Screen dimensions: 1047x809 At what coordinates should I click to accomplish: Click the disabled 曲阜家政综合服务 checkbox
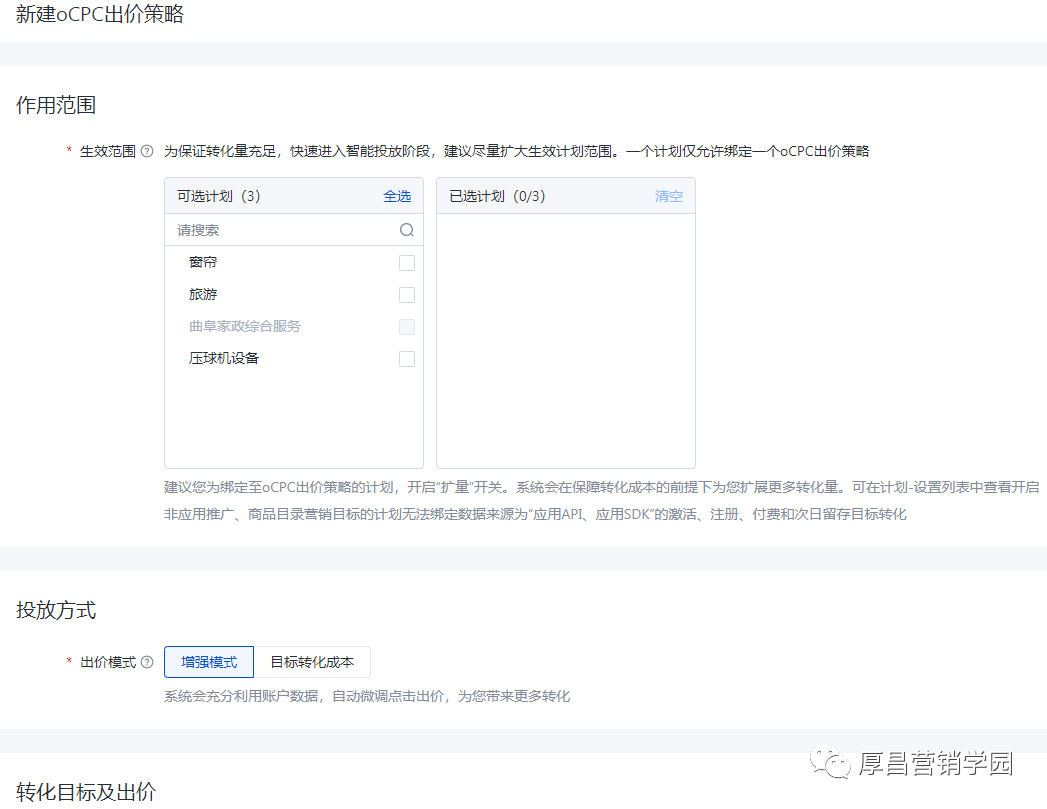pos(406,326)
